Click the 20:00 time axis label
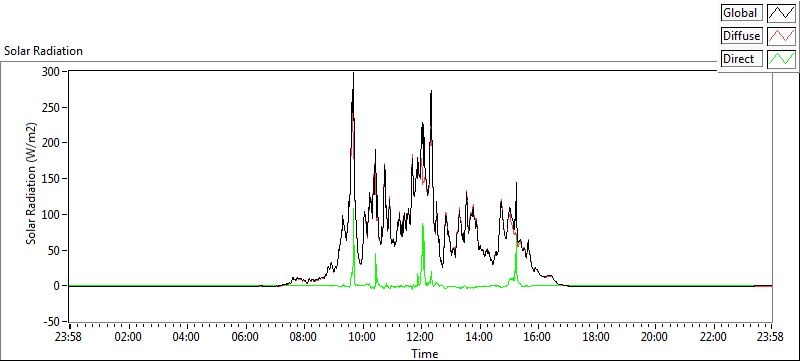The width and height of the screenshot is (800, 361). pos(655,337)
